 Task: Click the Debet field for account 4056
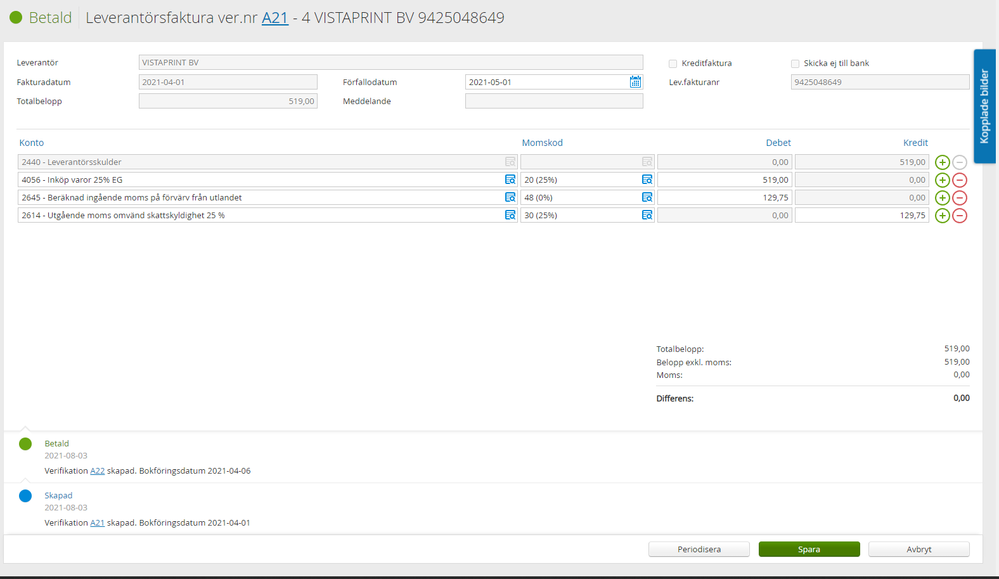tap(725, 180)
